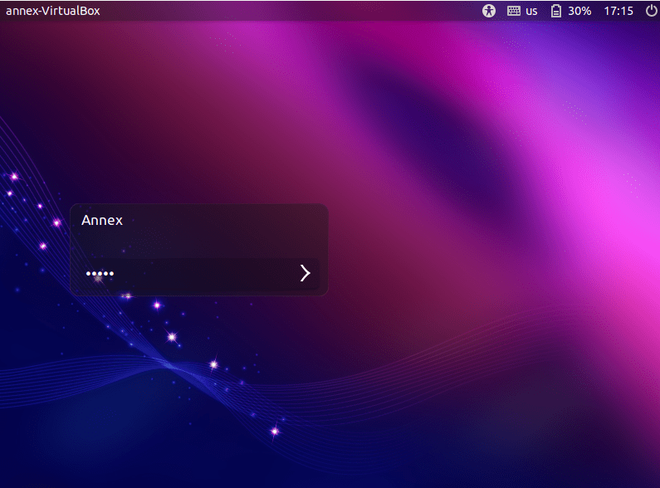
Task: Submit login with the arrow button
Action: (x=305, y=273)
